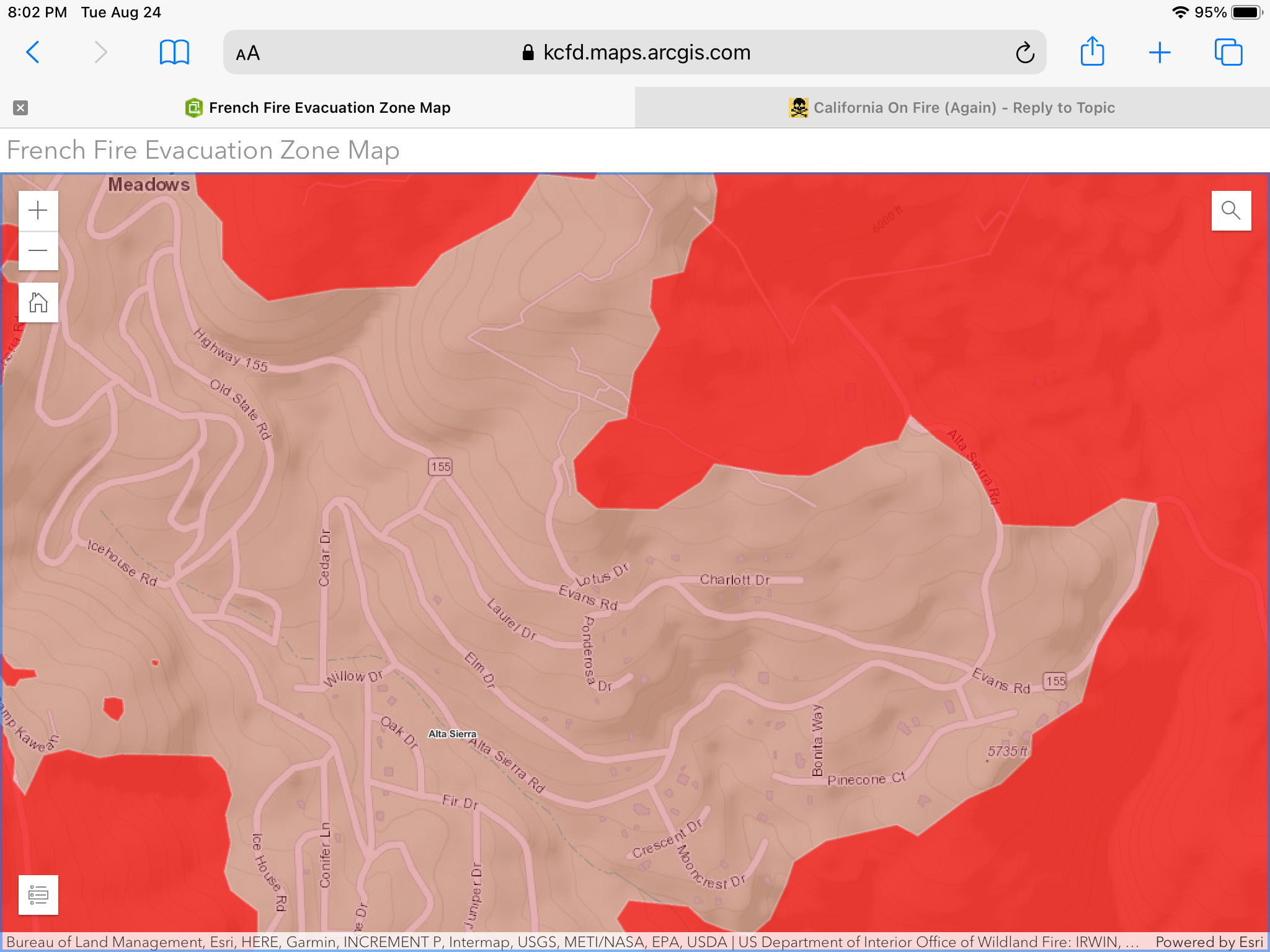Open AA reader view options

tap(248, 53)
